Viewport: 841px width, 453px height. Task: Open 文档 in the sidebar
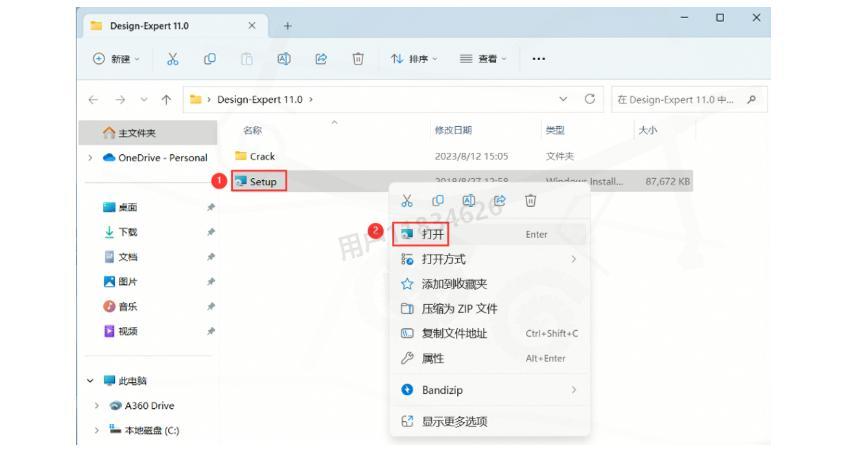click(120, 257)
